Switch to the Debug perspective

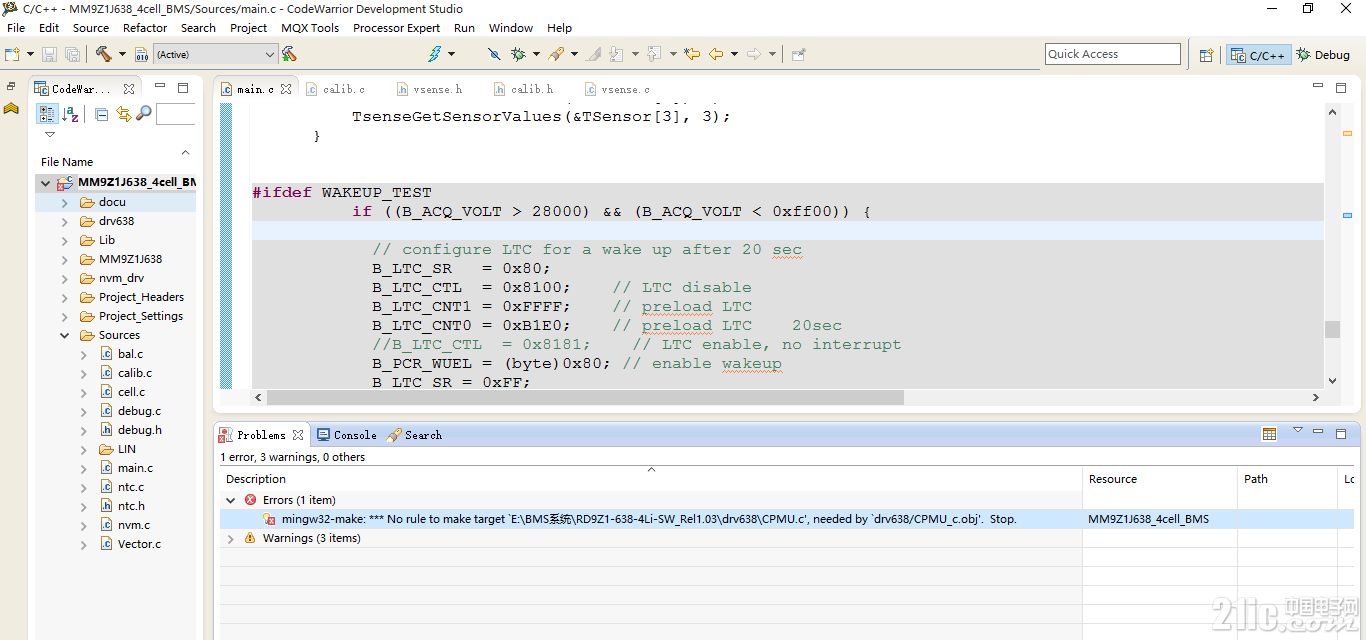pyautogui.click(x=1323, y=55)
